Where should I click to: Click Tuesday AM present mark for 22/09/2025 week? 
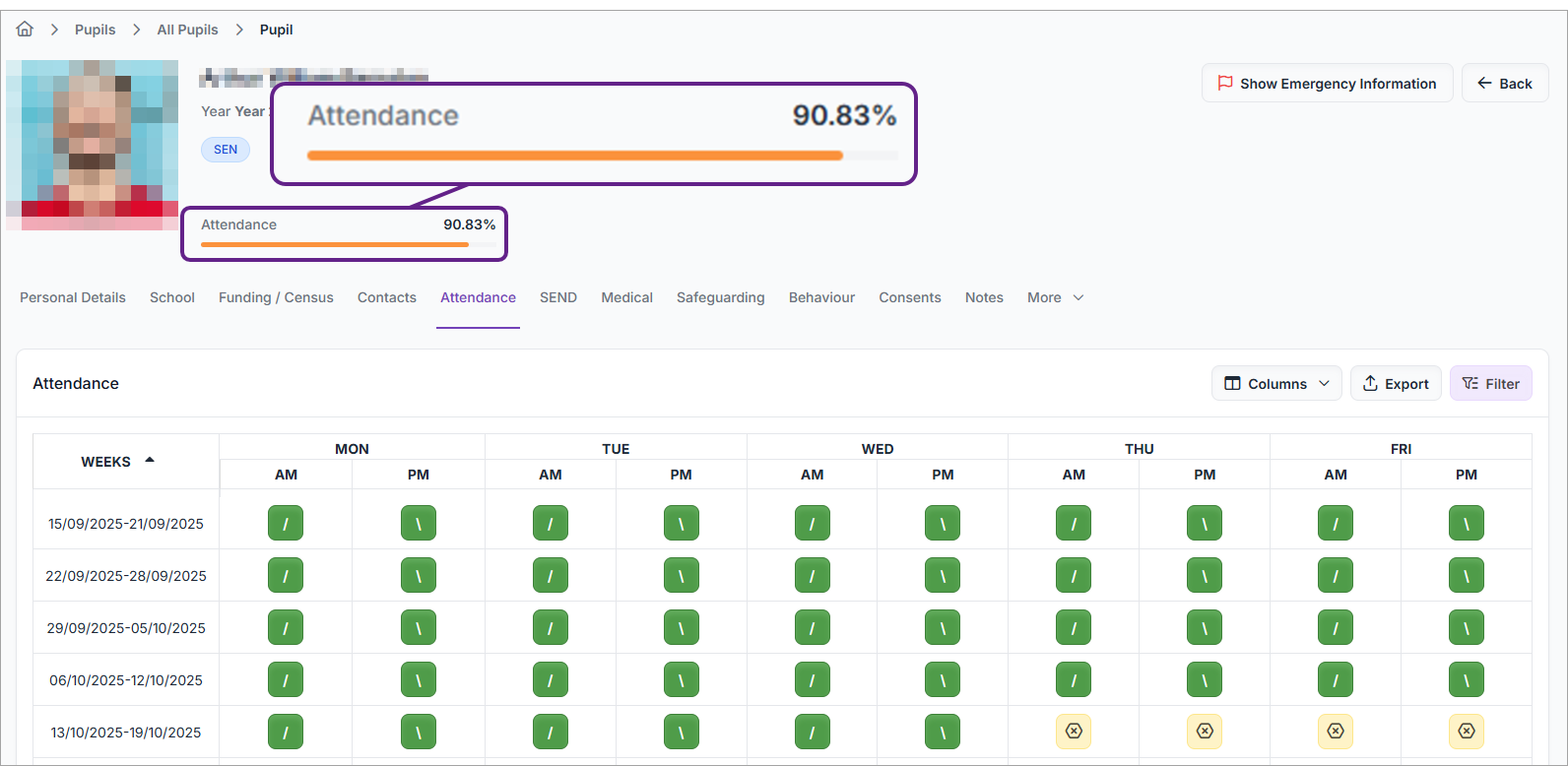(x=550, y=576)
